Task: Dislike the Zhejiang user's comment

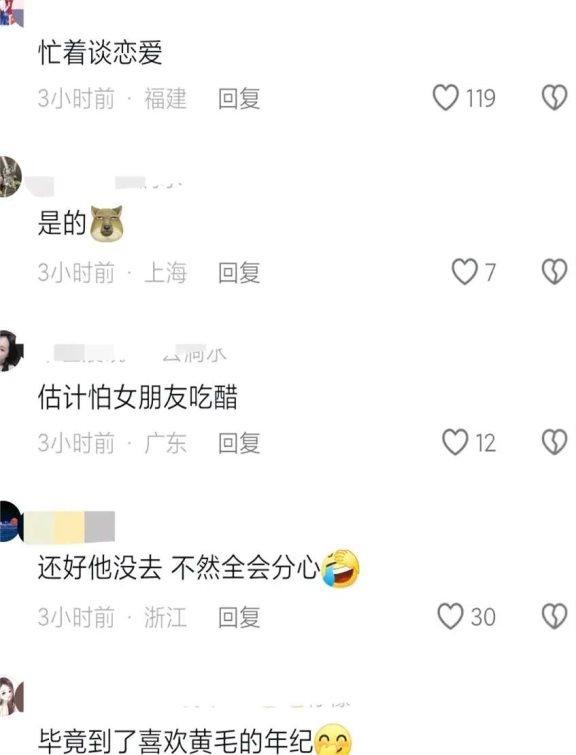Action: (x=555, y=616)
